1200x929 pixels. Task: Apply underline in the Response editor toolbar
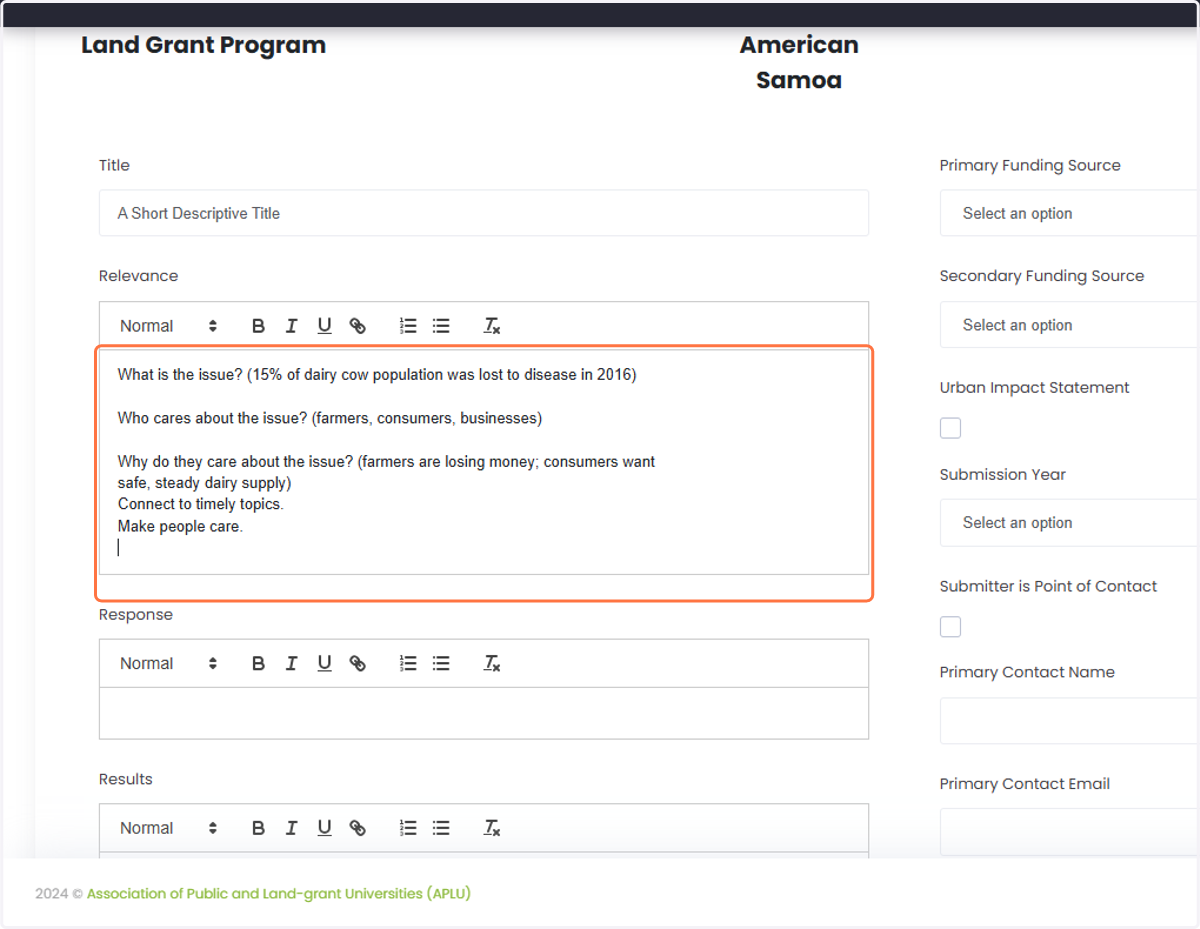(x=324, y=664)
